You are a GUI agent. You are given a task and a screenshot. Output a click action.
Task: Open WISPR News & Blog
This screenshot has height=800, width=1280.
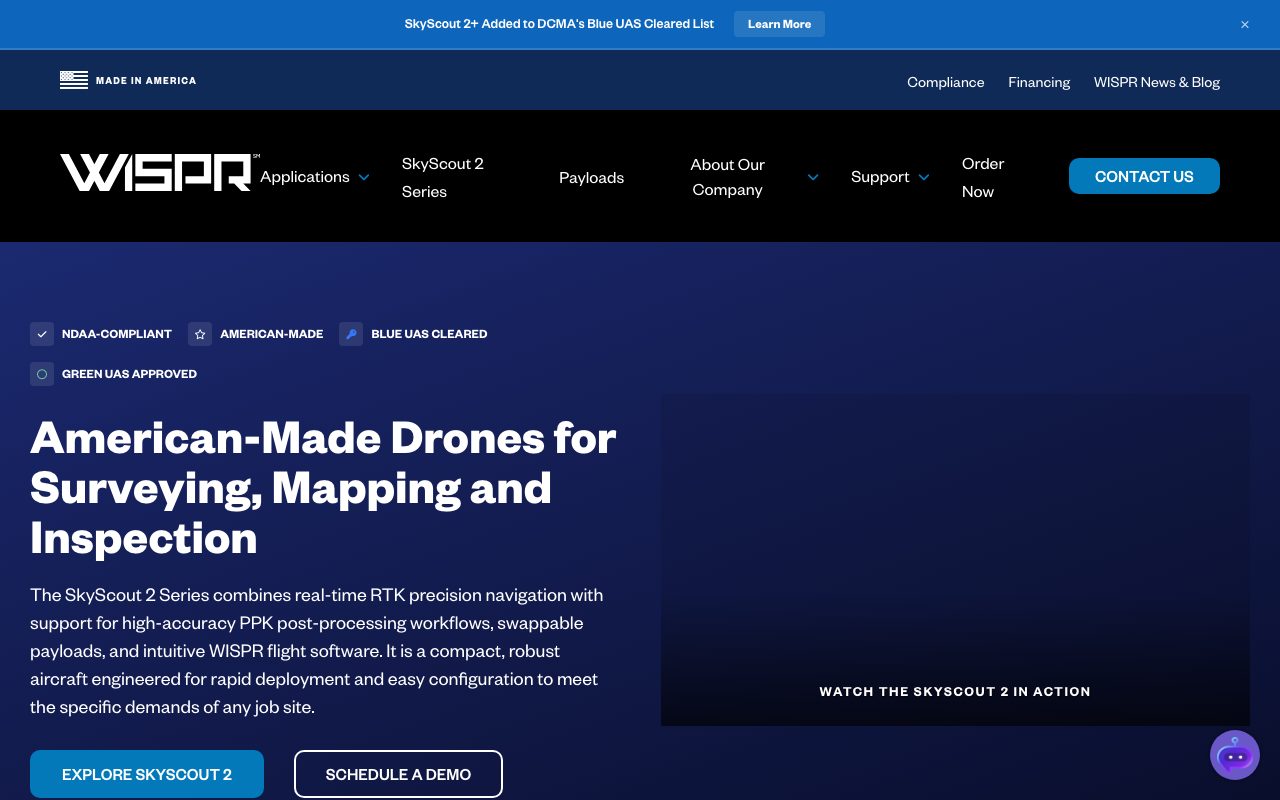[1157, 82]
